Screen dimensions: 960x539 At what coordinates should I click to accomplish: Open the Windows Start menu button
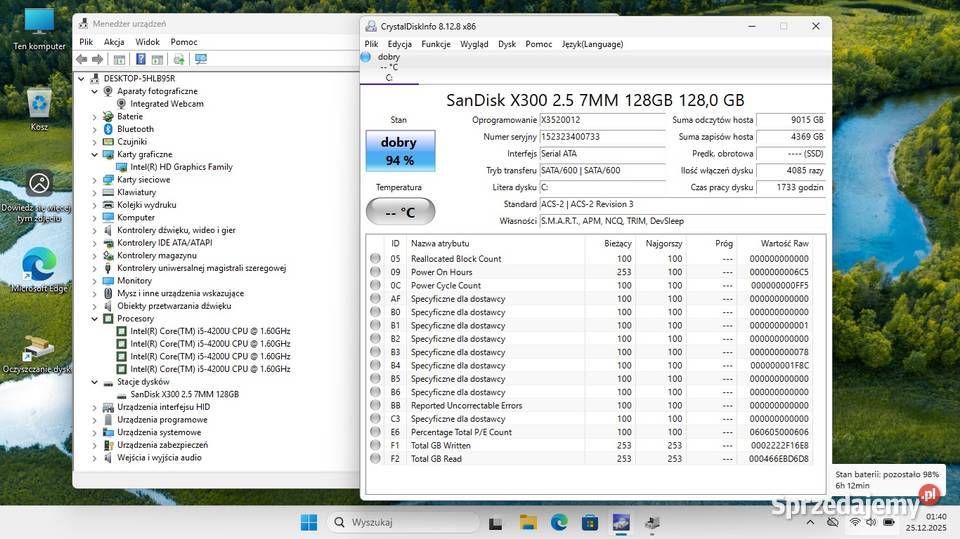tap(308, 522)
